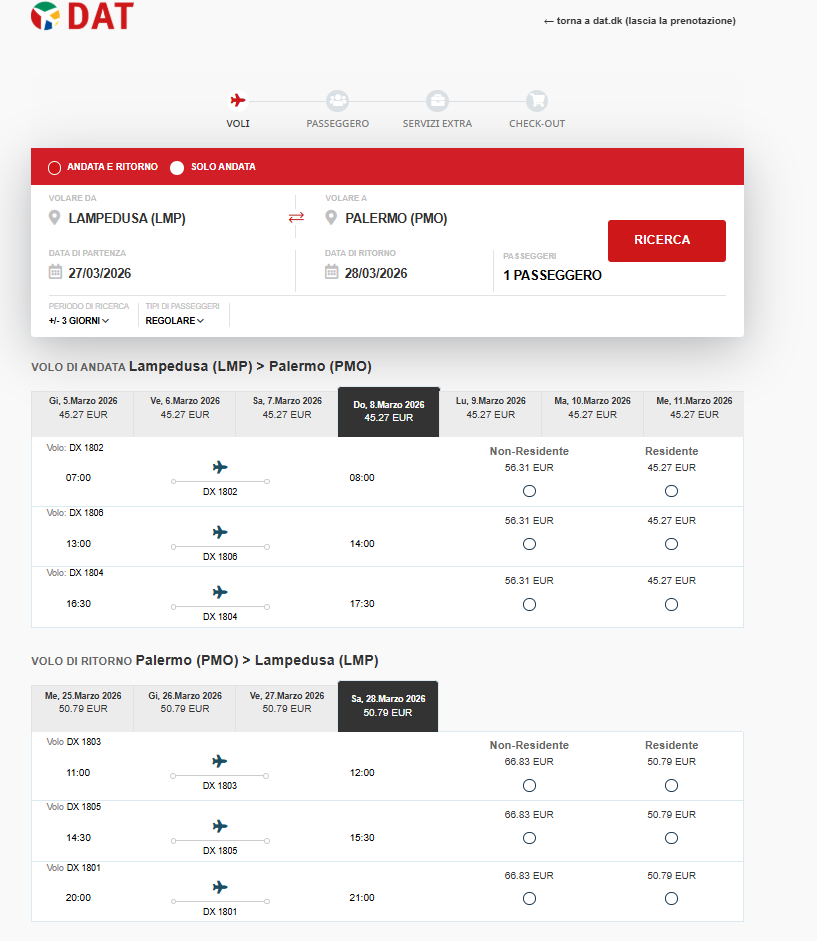Choose Non-Residente fare for flight DX 1804

(529, 604)
